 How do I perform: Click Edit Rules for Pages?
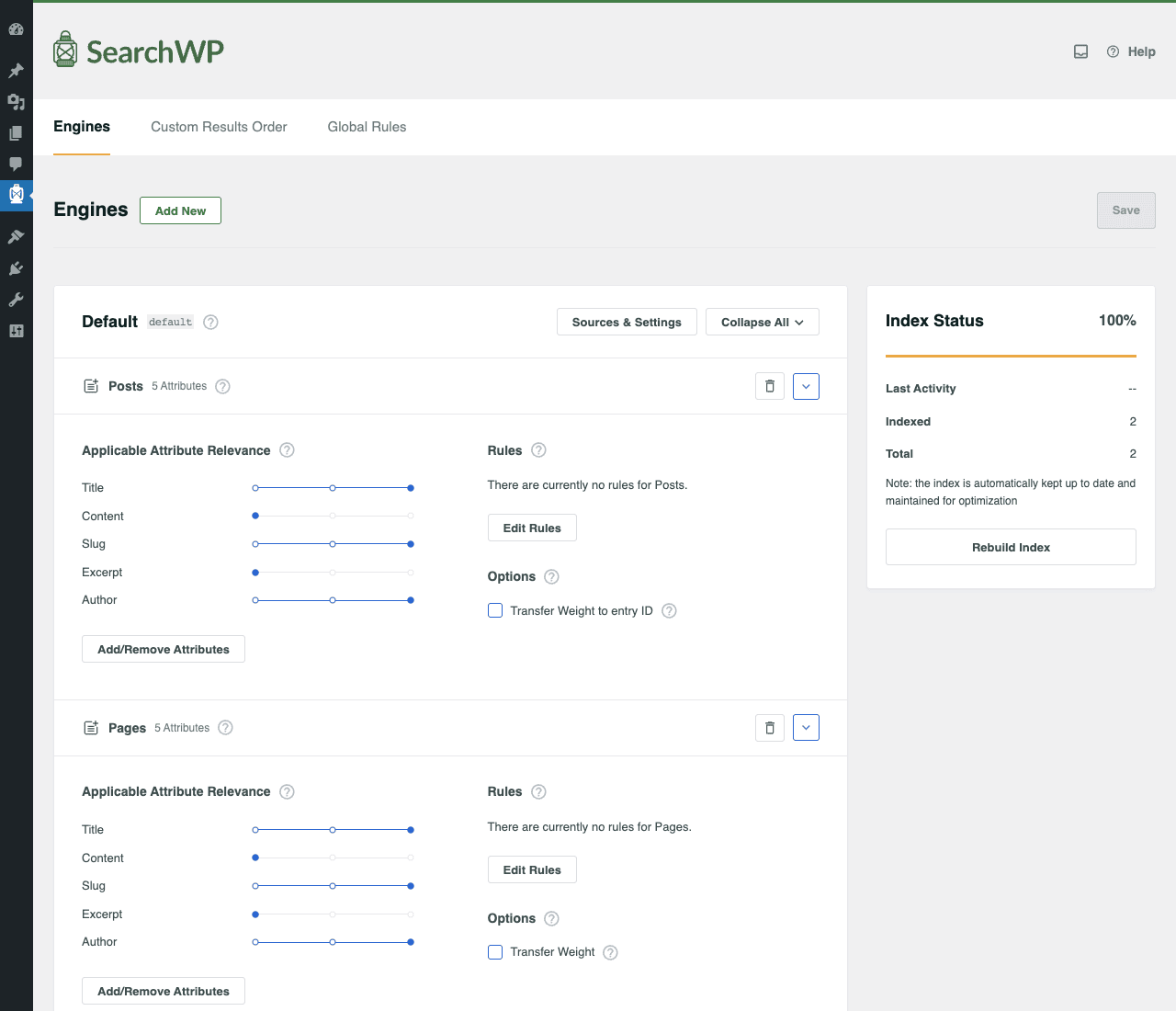click(532, 869)
